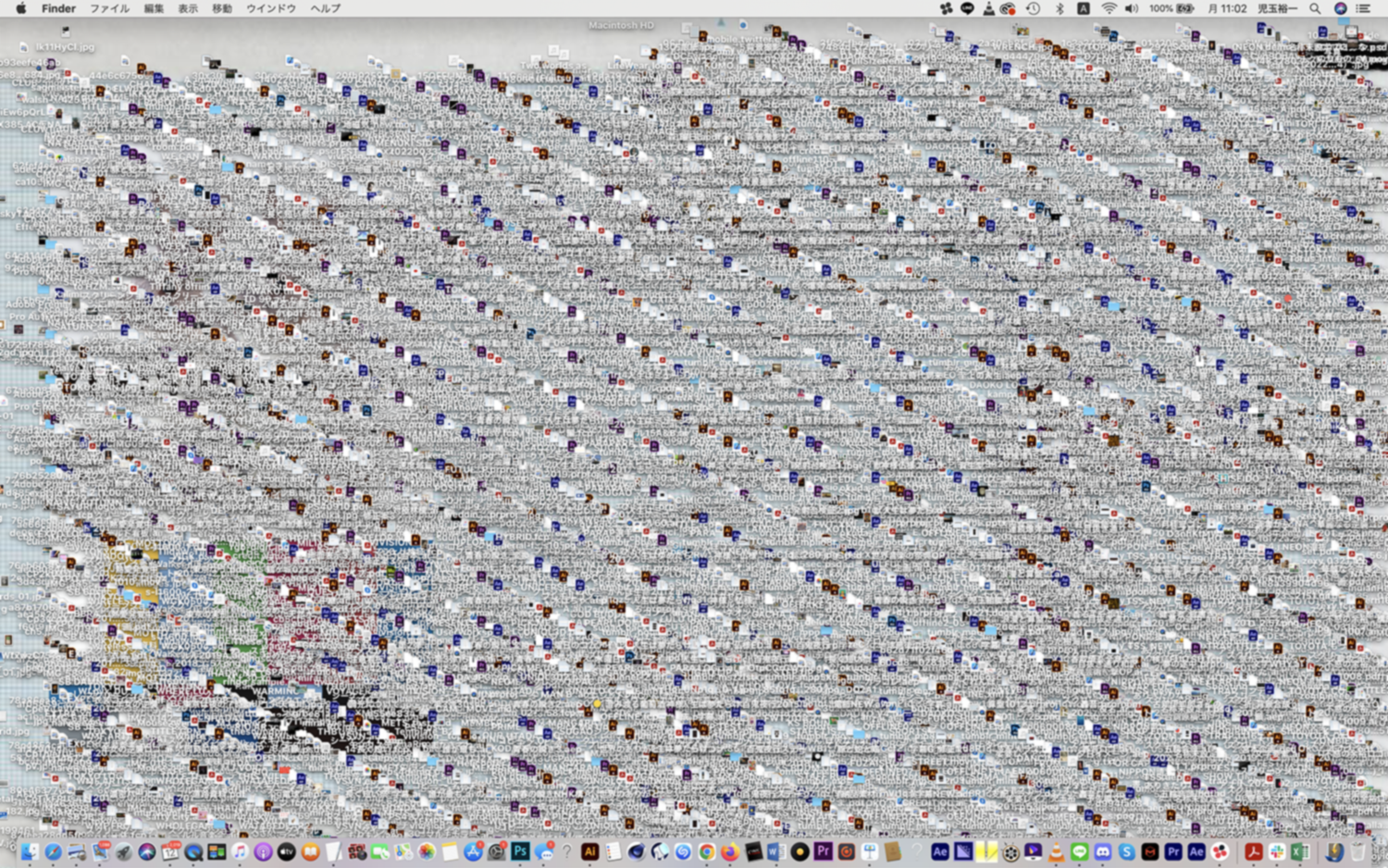1388x868 pixels.
Task: Open the Trash in the Dock
Action: pyautogui.click(x=1357, y=851)
